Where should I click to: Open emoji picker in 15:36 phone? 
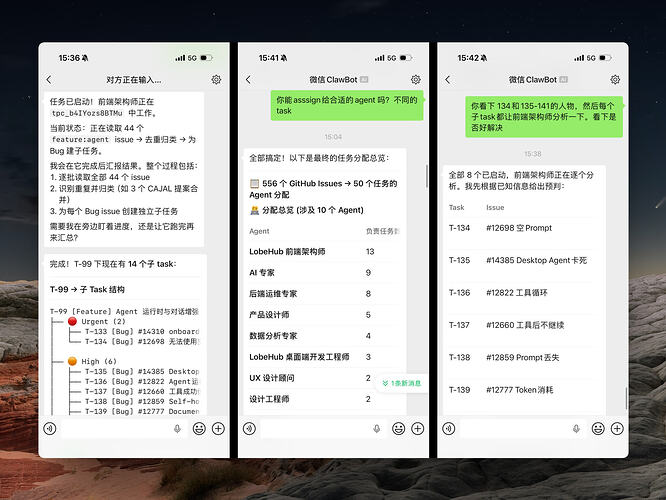199,429
